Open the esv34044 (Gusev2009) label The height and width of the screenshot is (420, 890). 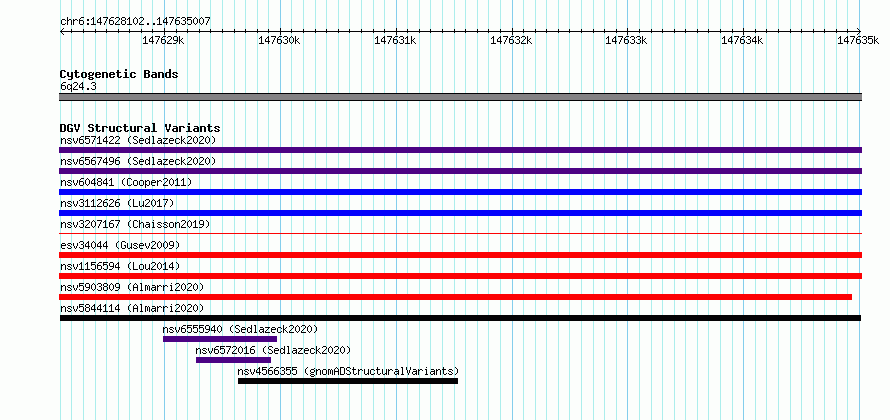tap(120, 245)
